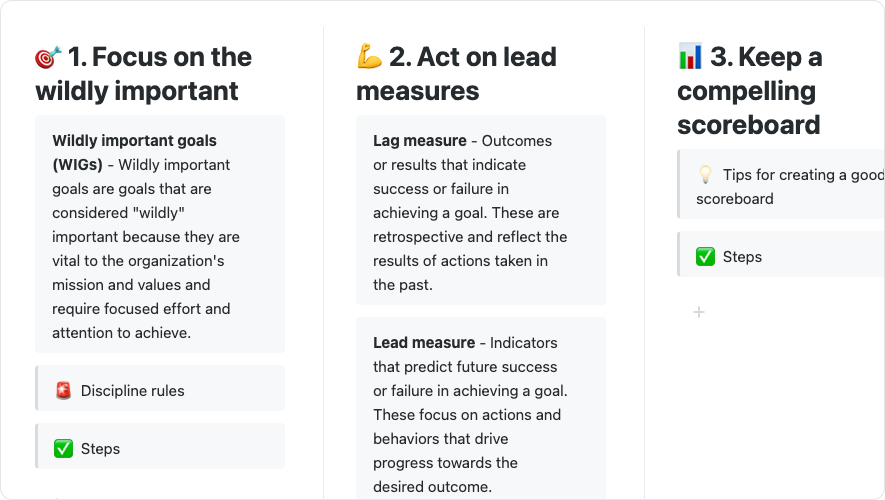This screenshot has height=500, width=885.
Task: Click the bold 'Lag measure' term
Action: 419,141
